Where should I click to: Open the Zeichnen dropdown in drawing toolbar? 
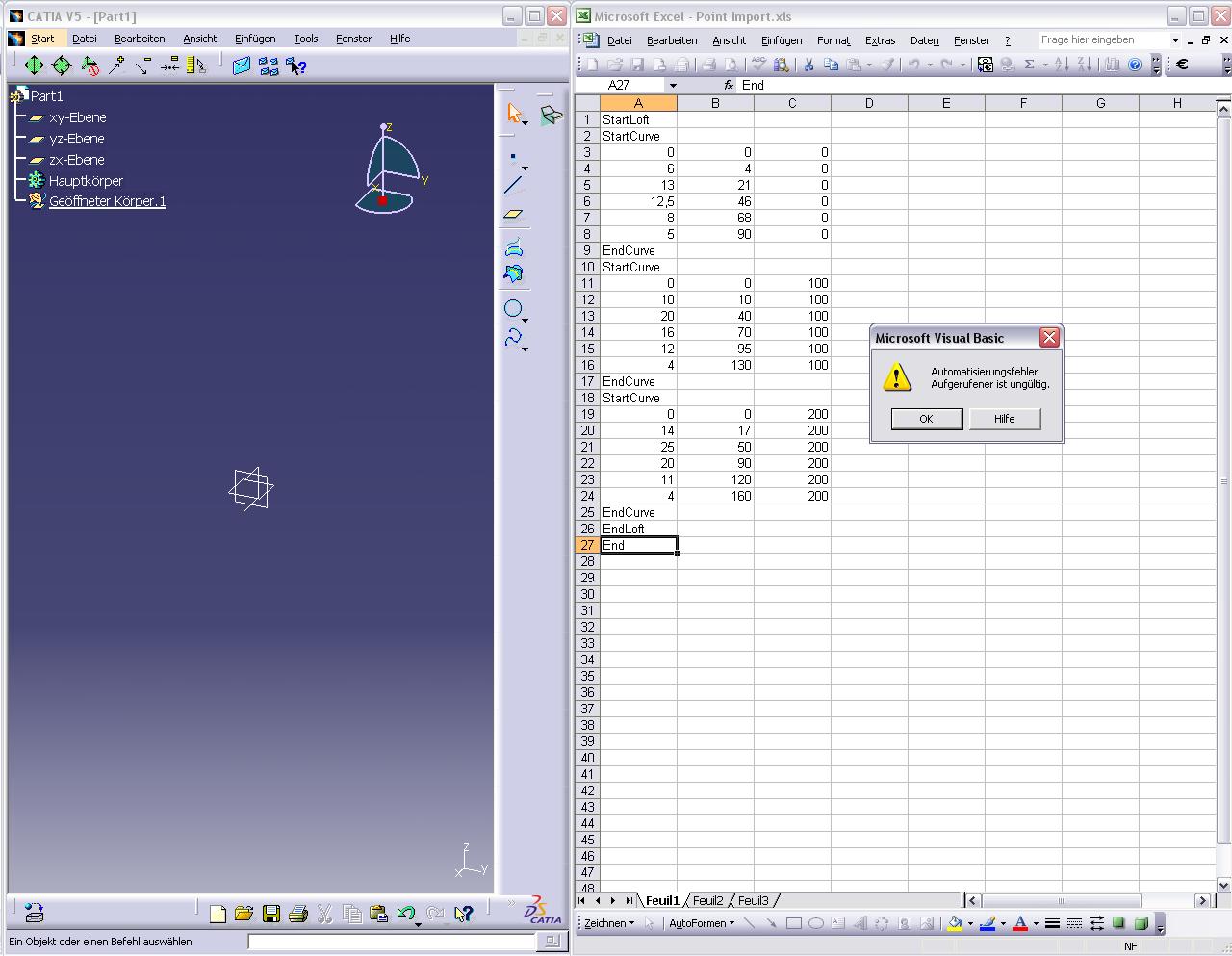[x=608, y=923]
